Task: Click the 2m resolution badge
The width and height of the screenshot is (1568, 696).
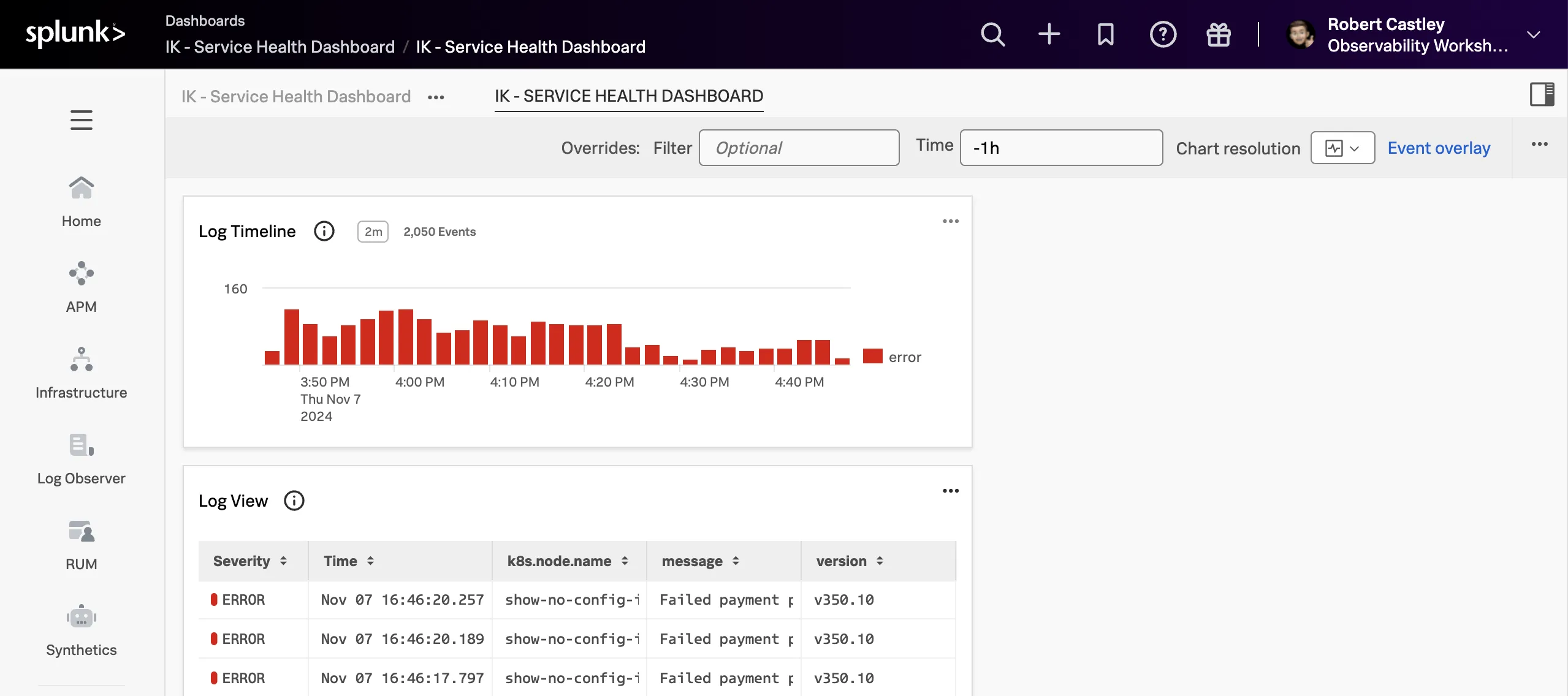Action: tap(373, 232)
